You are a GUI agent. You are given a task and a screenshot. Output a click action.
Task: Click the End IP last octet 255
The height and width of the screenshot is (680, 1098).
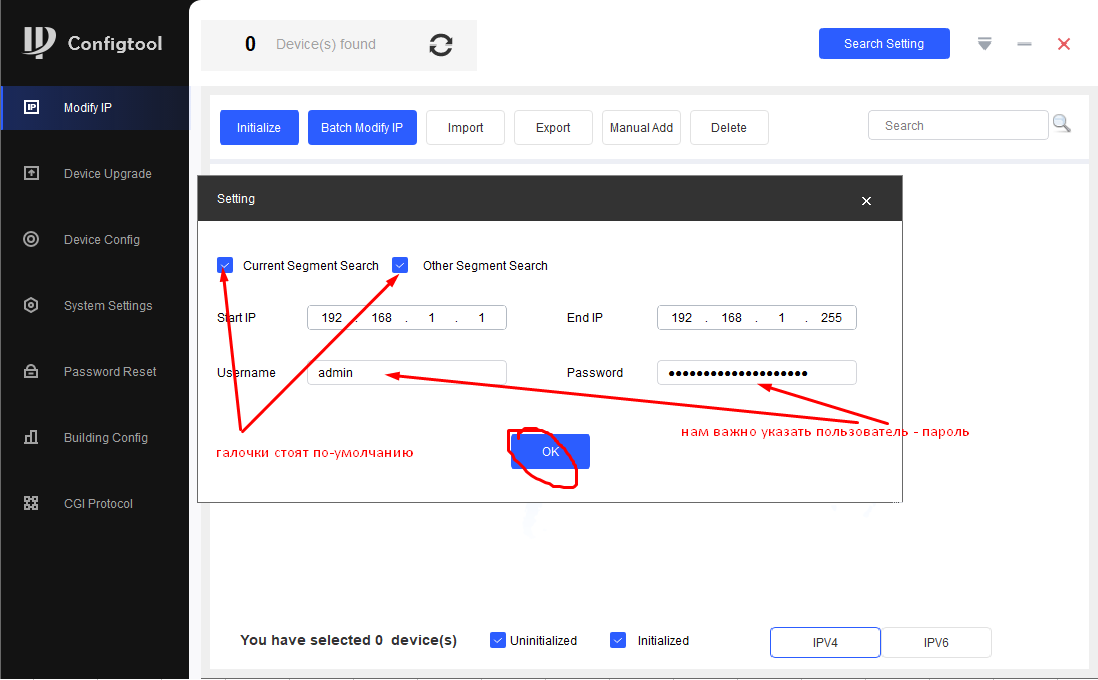pos(831,317)
